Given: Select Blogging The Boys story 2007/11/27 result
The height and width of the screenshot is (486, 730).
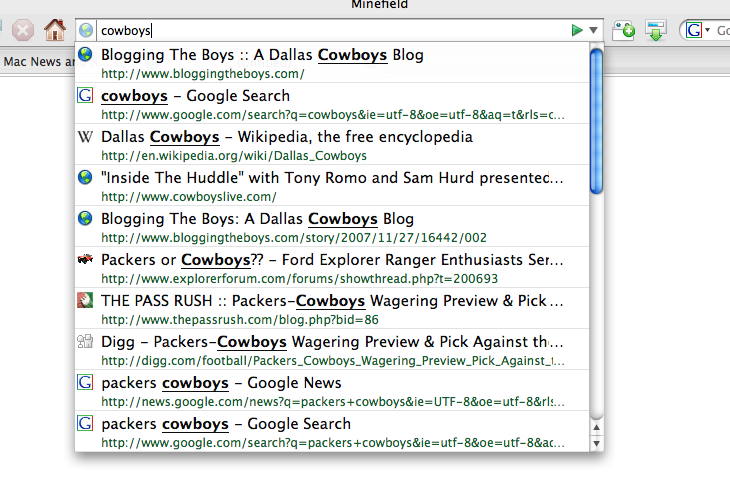Looking at the screenshot, I should [332, 226].
